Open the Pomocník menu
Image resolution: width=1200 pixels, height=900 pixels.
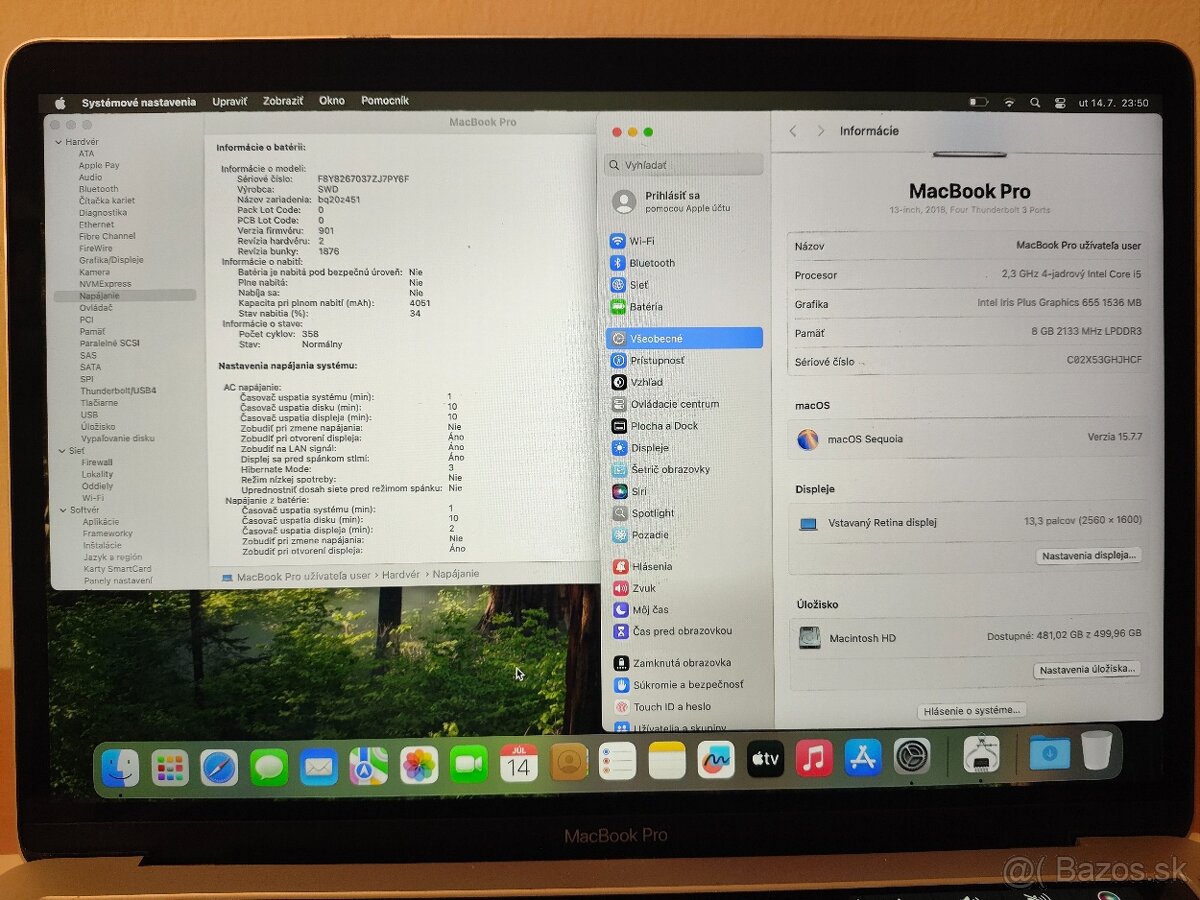pos(385,101)
